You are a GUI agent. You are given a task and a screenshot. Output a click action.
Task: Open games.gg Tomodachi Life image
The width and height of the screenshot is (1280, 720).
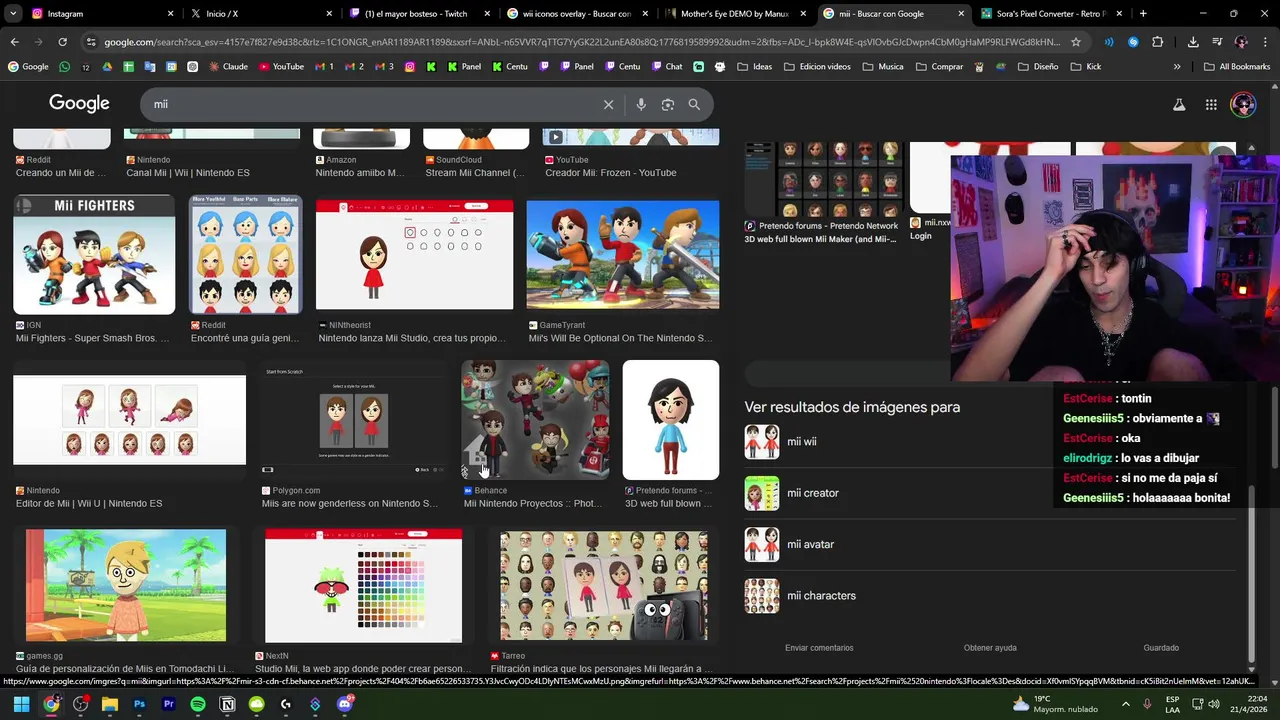pyautogui.click(x=126, y=586)
